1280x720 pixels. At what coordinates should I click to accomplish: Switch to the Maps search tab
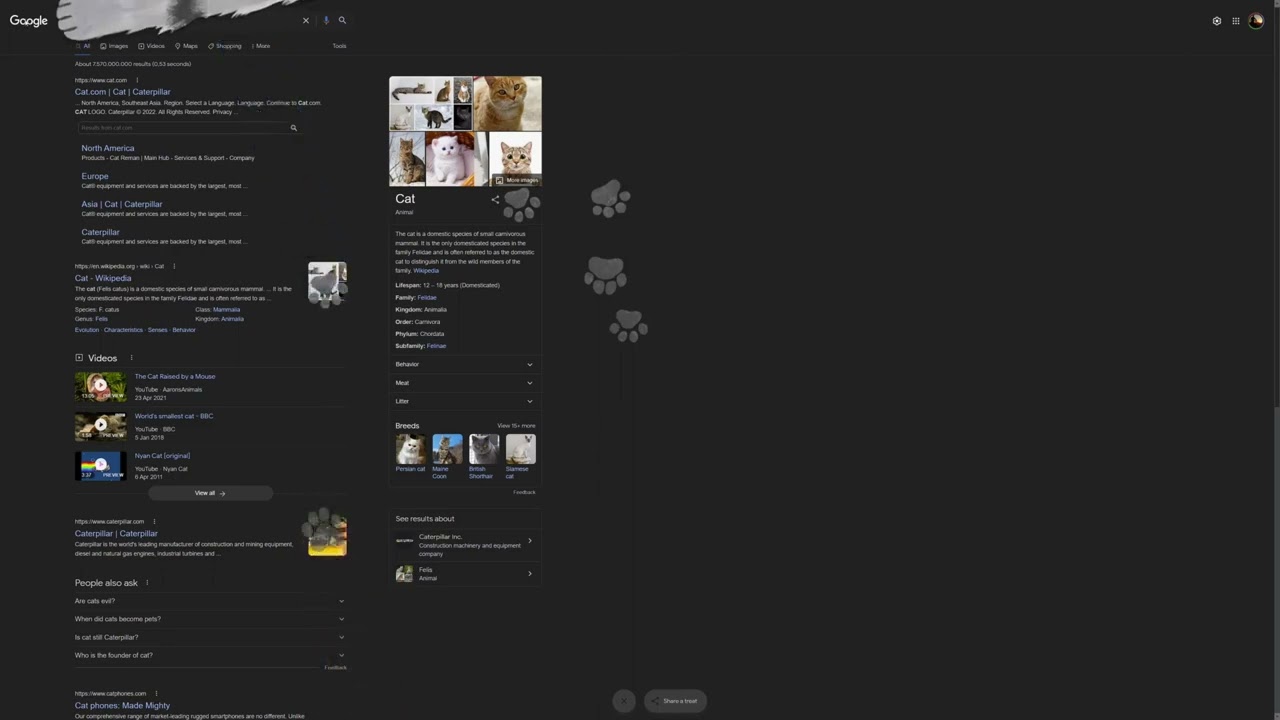tap(186, 46)
